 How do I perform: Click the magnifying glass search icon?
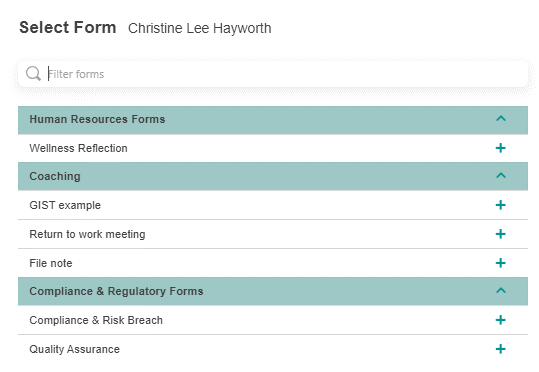(33, 74)
